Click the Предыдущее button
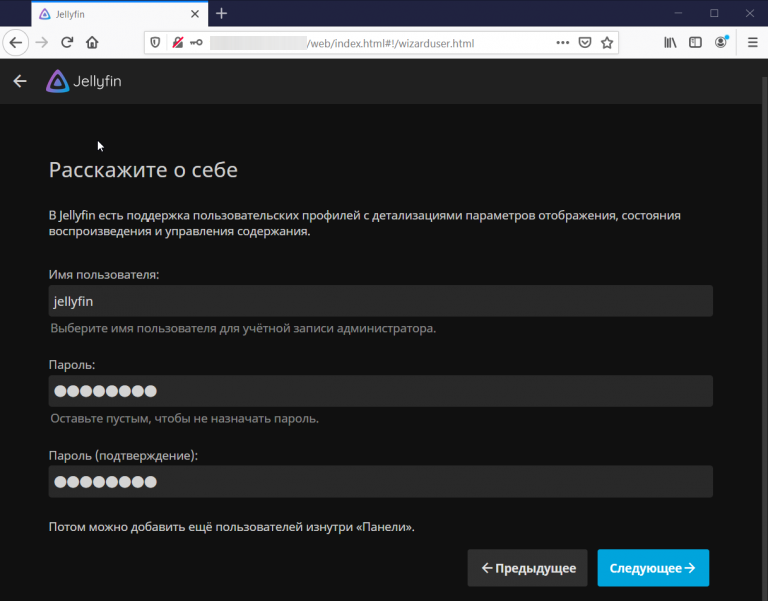 tap(527, 568)
